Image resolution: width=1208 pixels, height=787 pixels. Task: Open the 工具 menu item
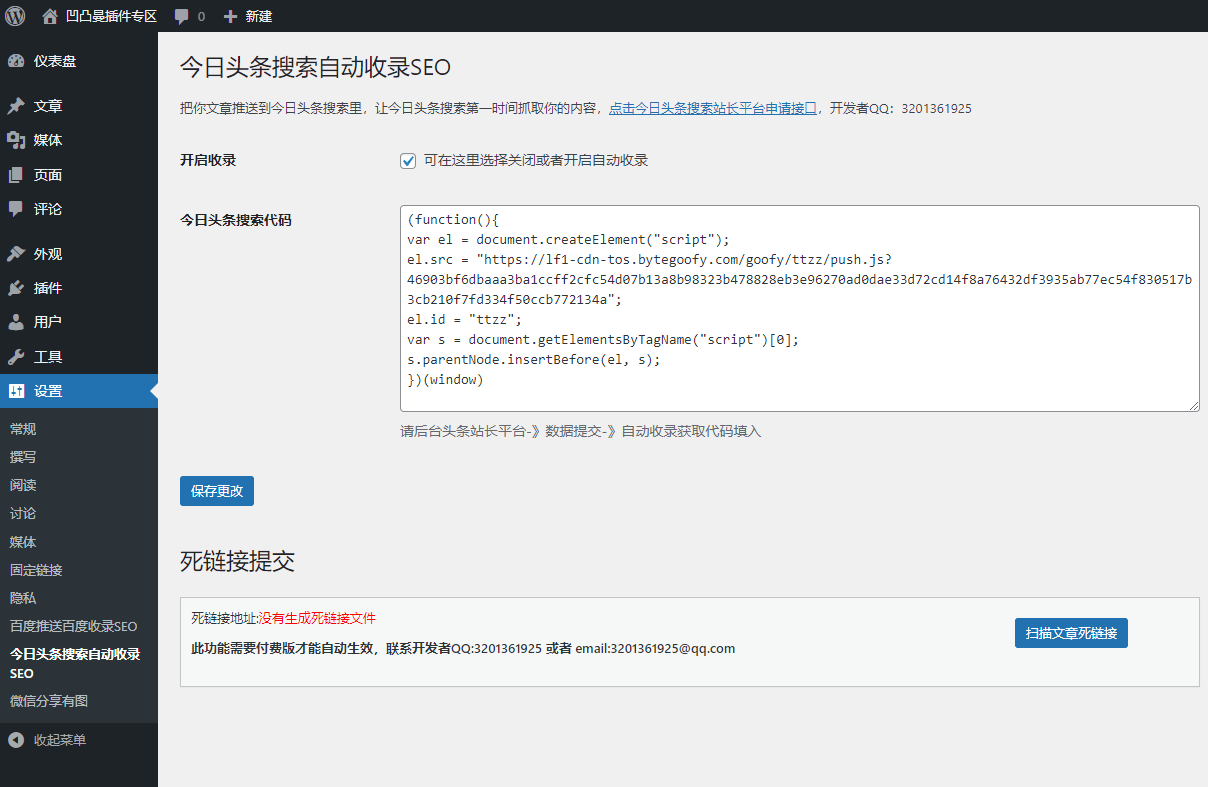point(79,357)
